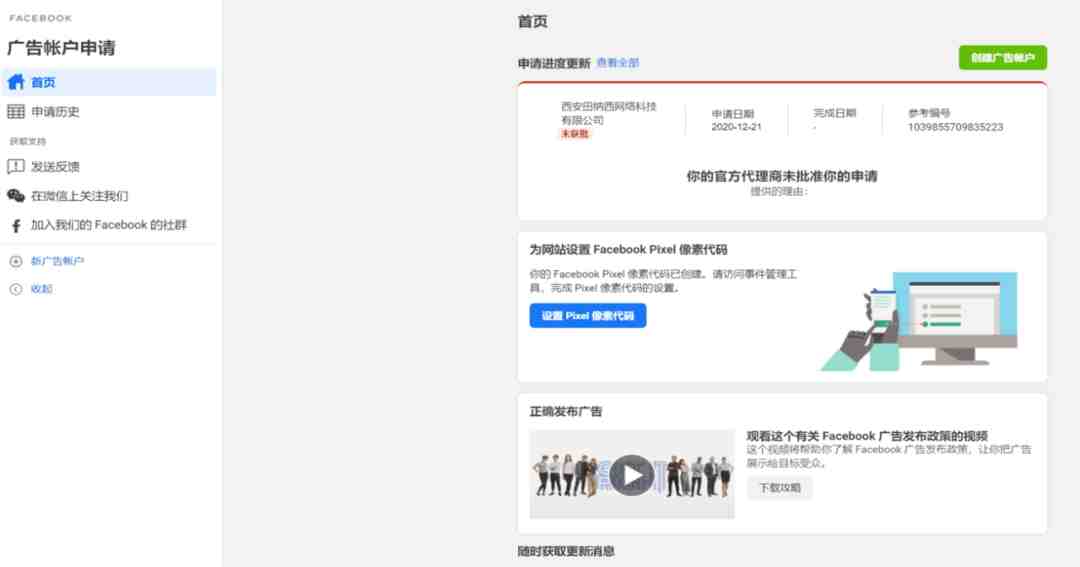Click the 完成日期 column label

click(835, 113)
